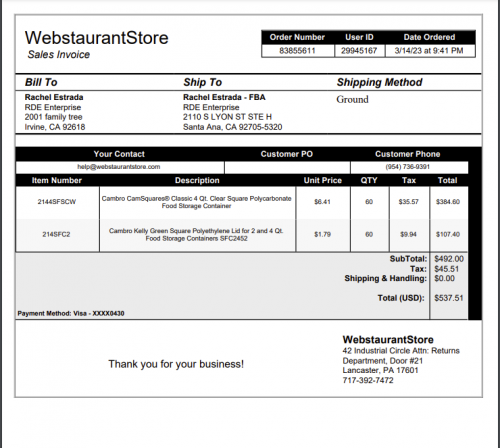Click the WebstaurantStore title heading
The width and height of the screenshot is (500, 448).
pyautogui.click(x=97, y=38)
